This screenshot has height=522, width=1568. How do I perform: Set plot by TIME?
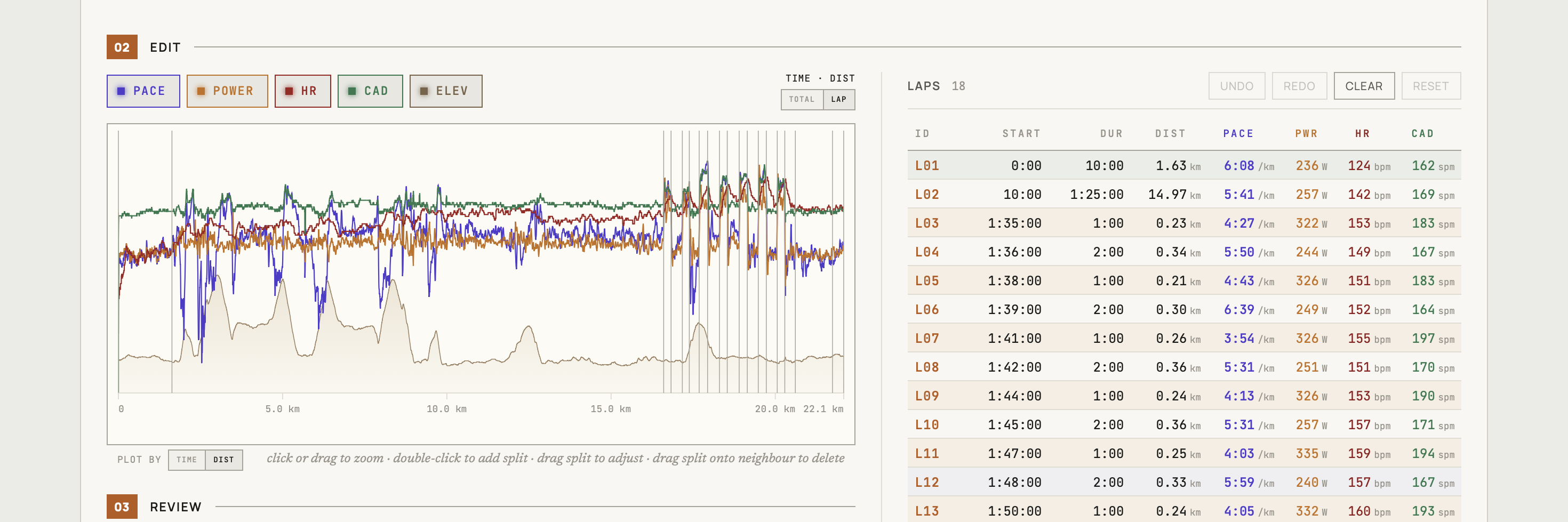(x=187, y=460)
